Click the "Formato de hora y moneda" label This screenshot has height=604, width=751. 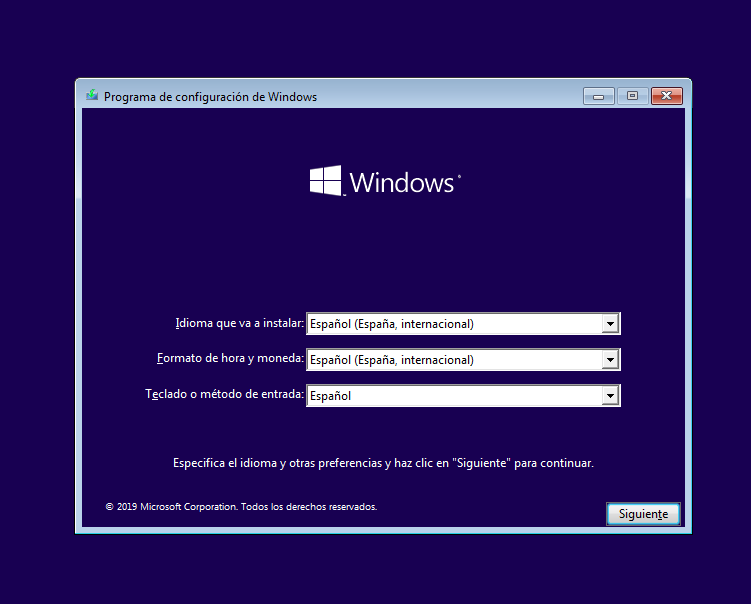230,359
